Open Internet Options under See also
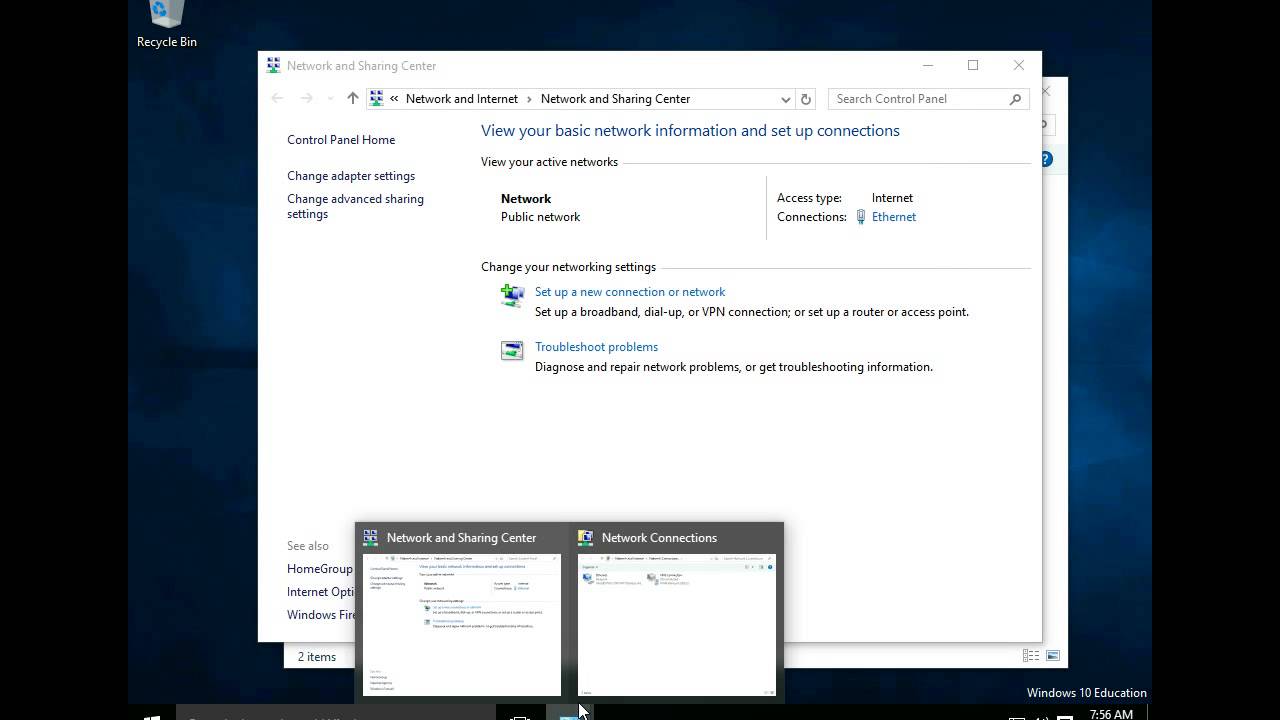 pos(322,592)
